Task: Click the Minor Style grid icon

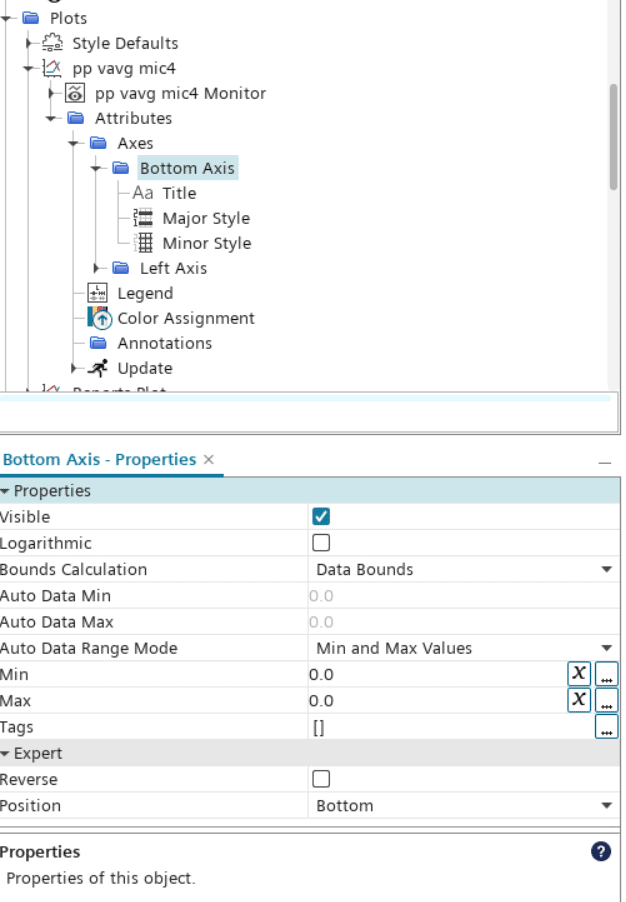Action: (x=143, y=243)
